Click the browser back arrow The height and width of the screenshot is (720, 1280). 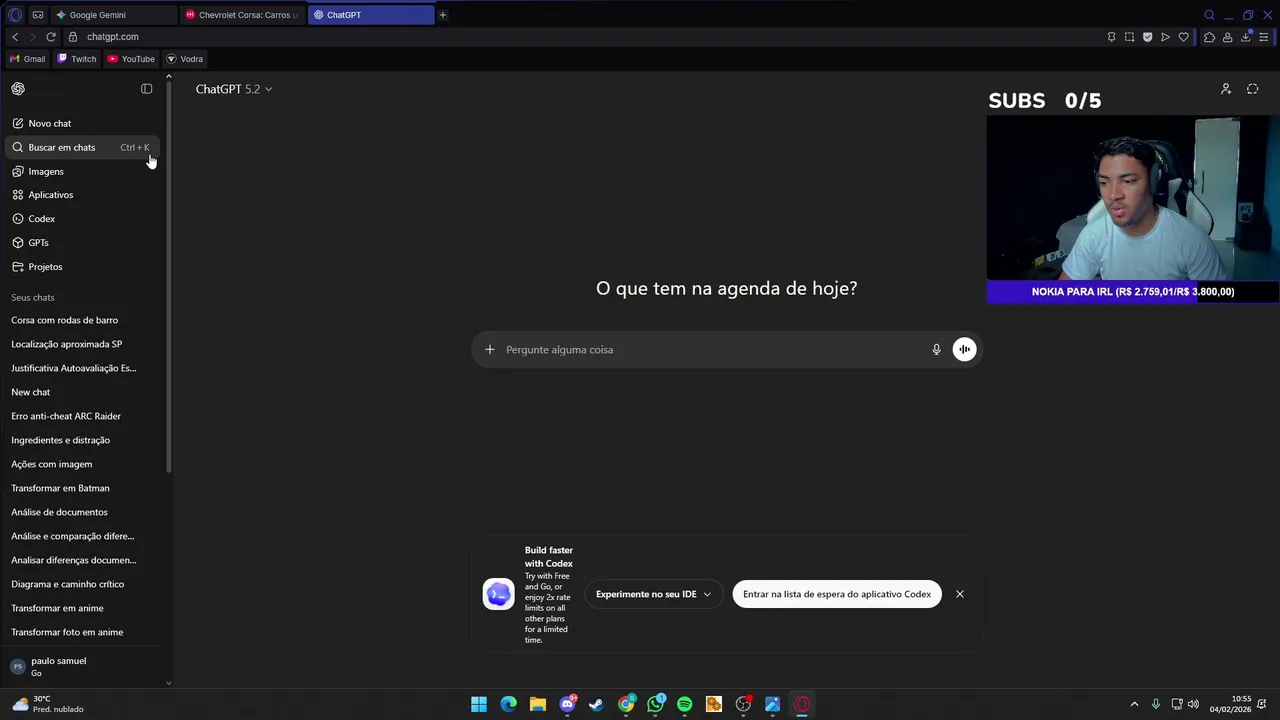click(15, 37)
